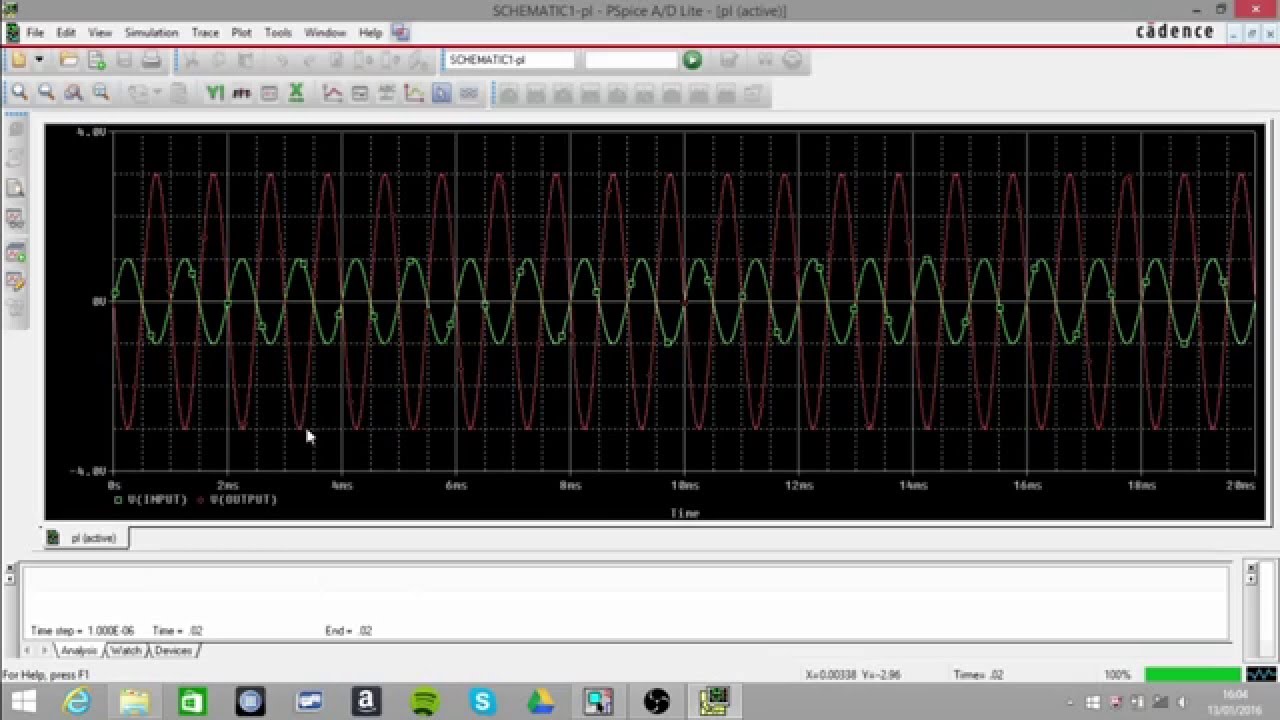Click the SCHEMATIC1-pl profile field

[x=510, y=60]
